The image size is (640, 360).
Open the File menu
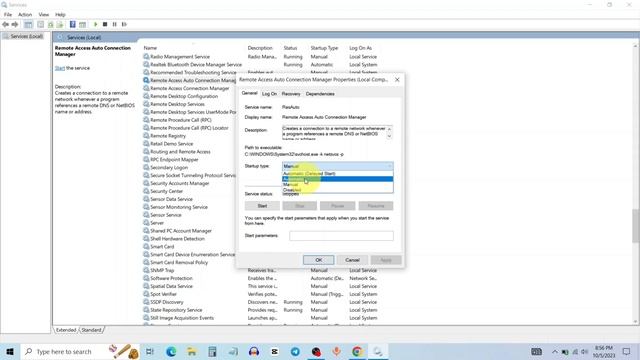8,15
